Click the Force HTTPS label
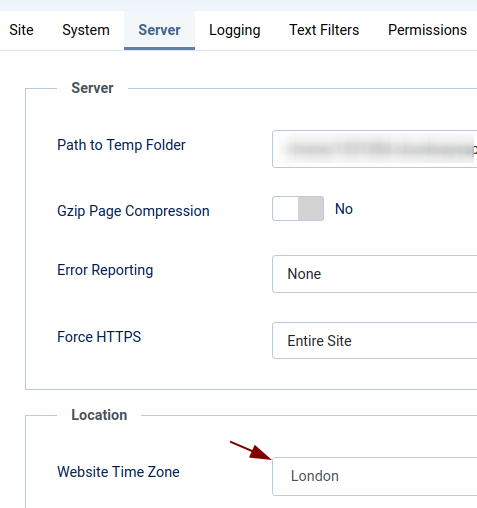The image size is (477, 508). pos(99,337)
